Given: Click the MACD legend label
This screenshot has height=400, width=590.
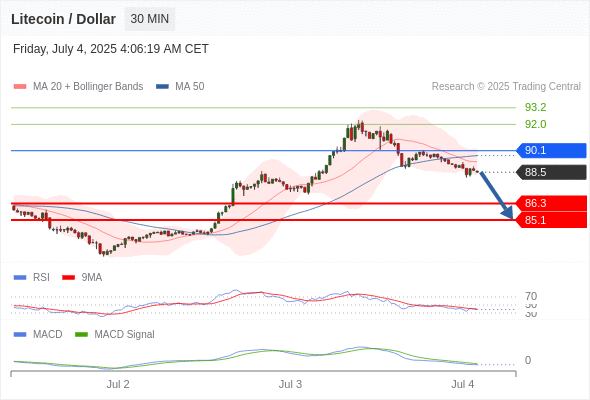Looking at the screenshot, I should point(48,335).
